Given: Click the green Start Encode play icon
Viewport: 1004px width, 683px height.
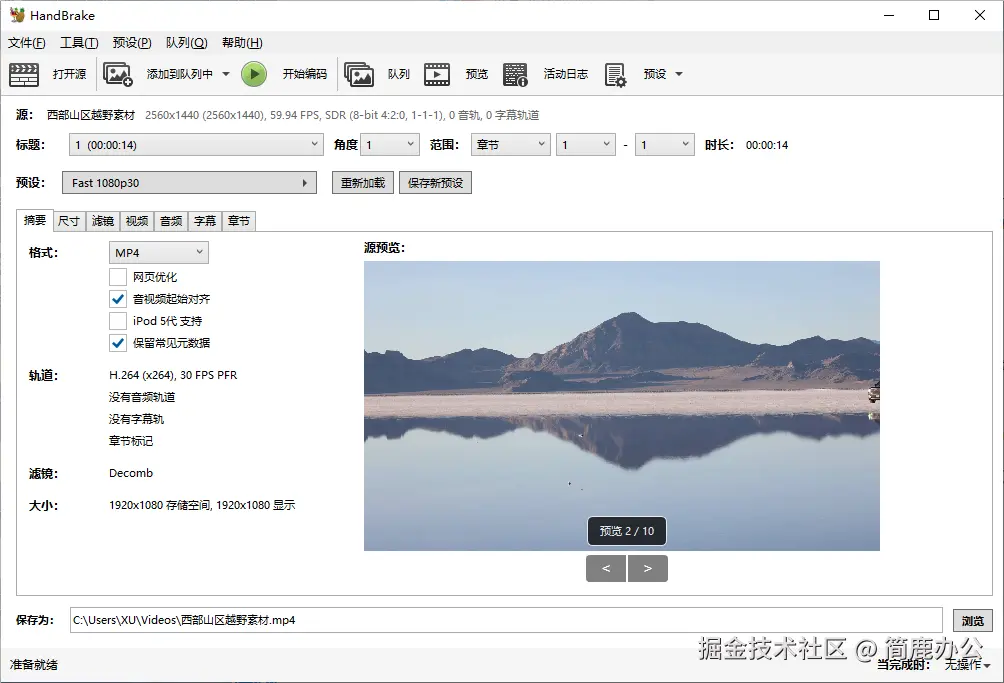Looking at the screenshot, I should [x=254, y=74].
